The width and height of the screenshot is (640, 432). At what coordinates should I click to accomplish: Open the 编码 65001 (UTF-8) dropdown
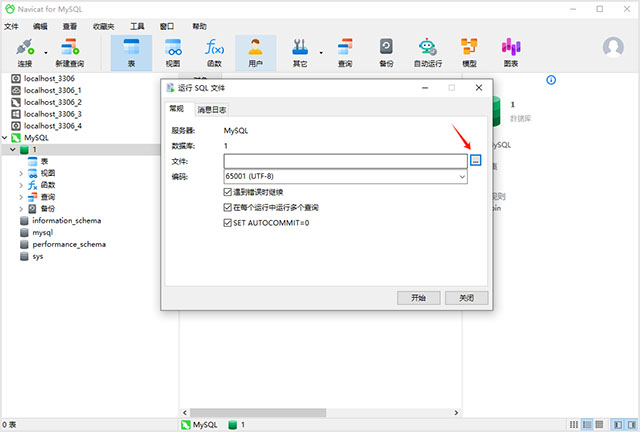[x=345, y=176]
